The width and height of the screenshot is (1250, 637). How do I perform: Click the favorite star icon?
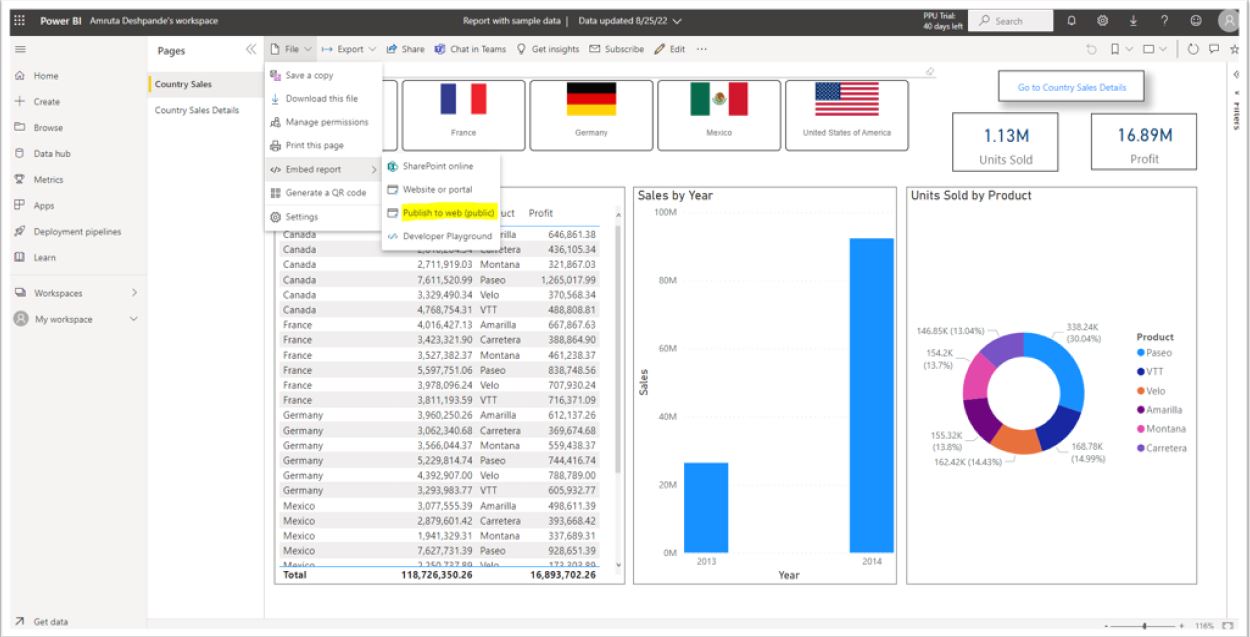(x=1235, y=49)
